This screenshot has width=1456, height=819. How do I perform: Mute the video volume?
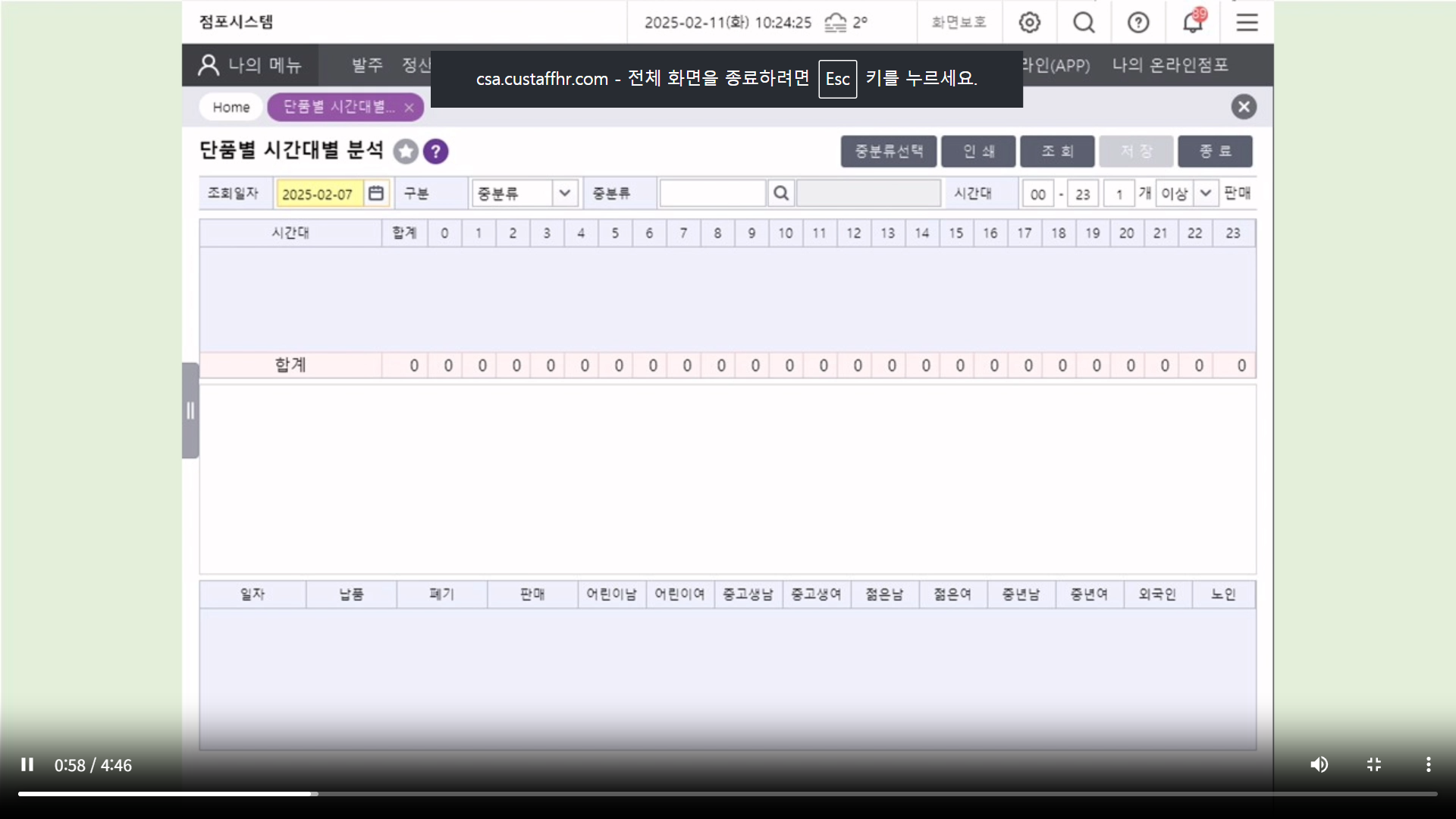[1319, 764]
